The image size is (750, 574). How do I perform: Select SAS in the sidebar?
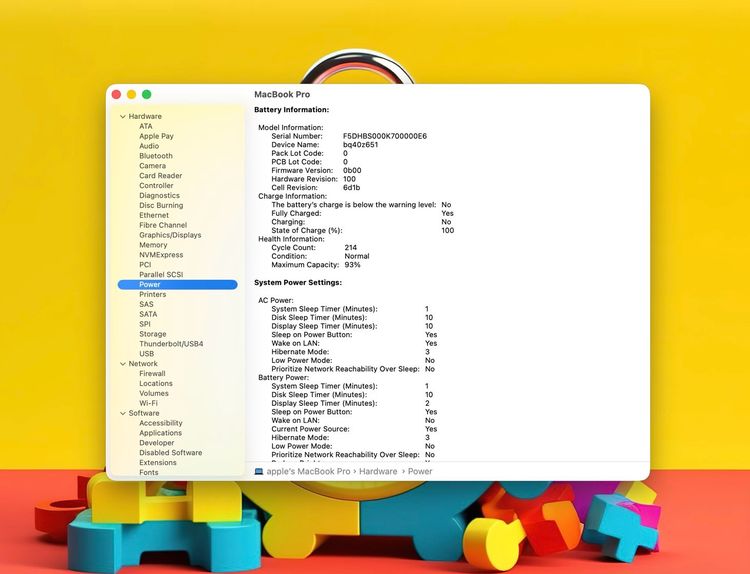[x=146, y=304]
